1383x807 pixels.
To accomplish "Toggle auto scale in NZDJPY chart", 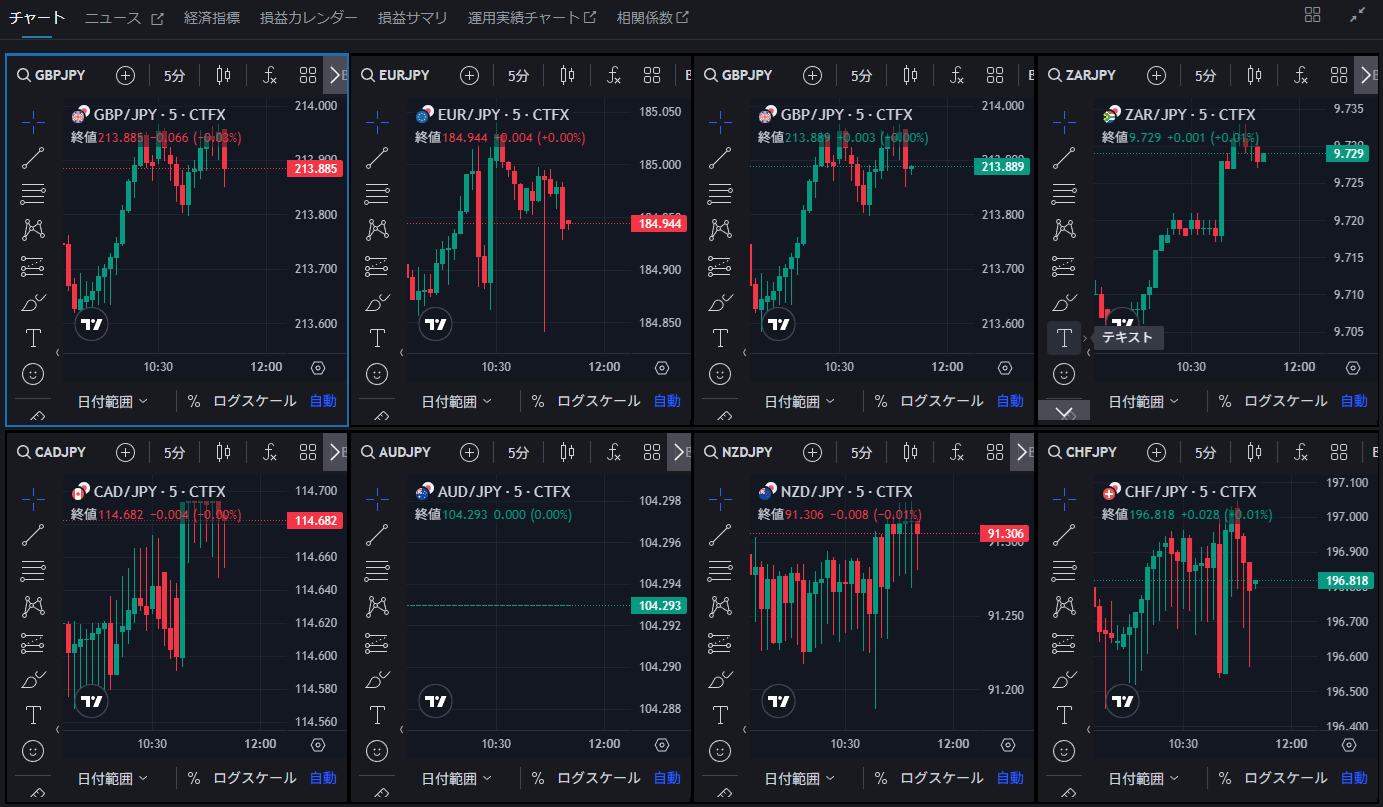I will pos(1010,778).
